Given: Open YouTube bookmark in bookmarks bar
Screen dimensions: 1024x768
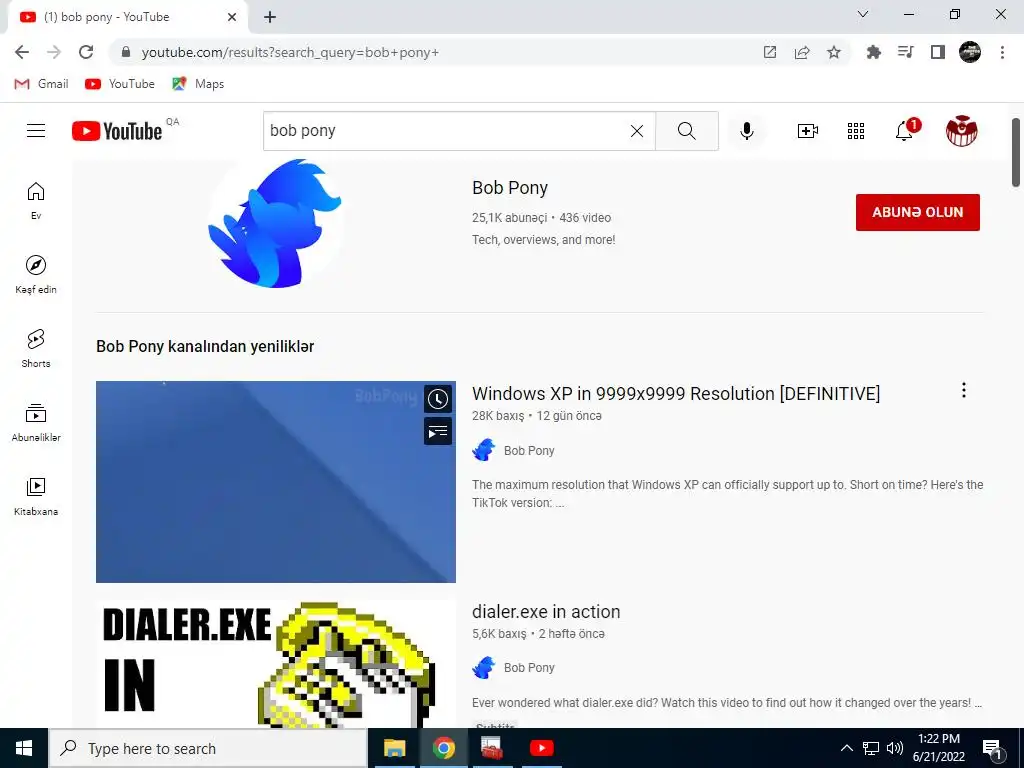Looking at the screenshot, I should (x=120, y=84).
